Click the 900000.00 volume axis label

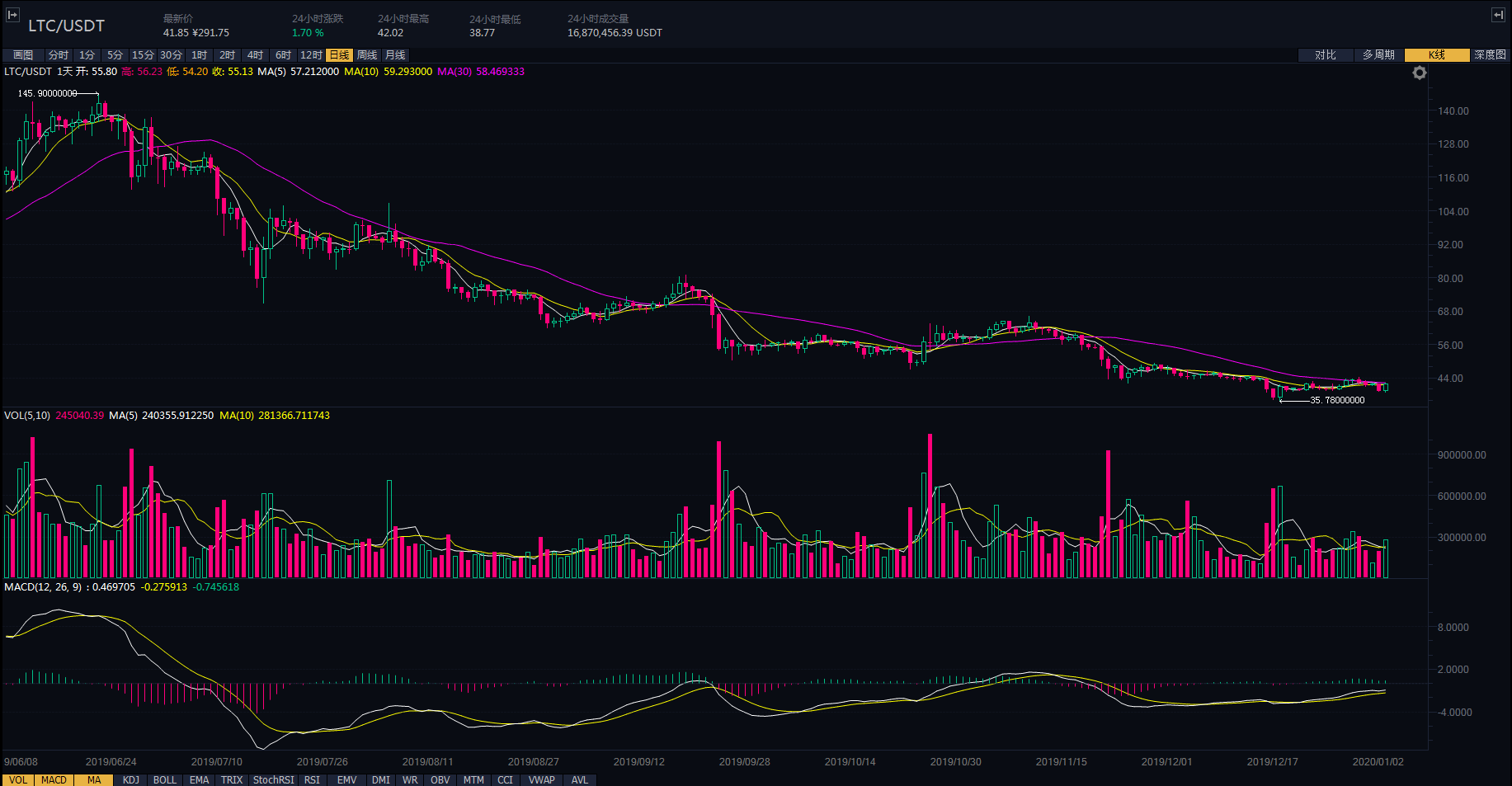[x=1462, y=455]
